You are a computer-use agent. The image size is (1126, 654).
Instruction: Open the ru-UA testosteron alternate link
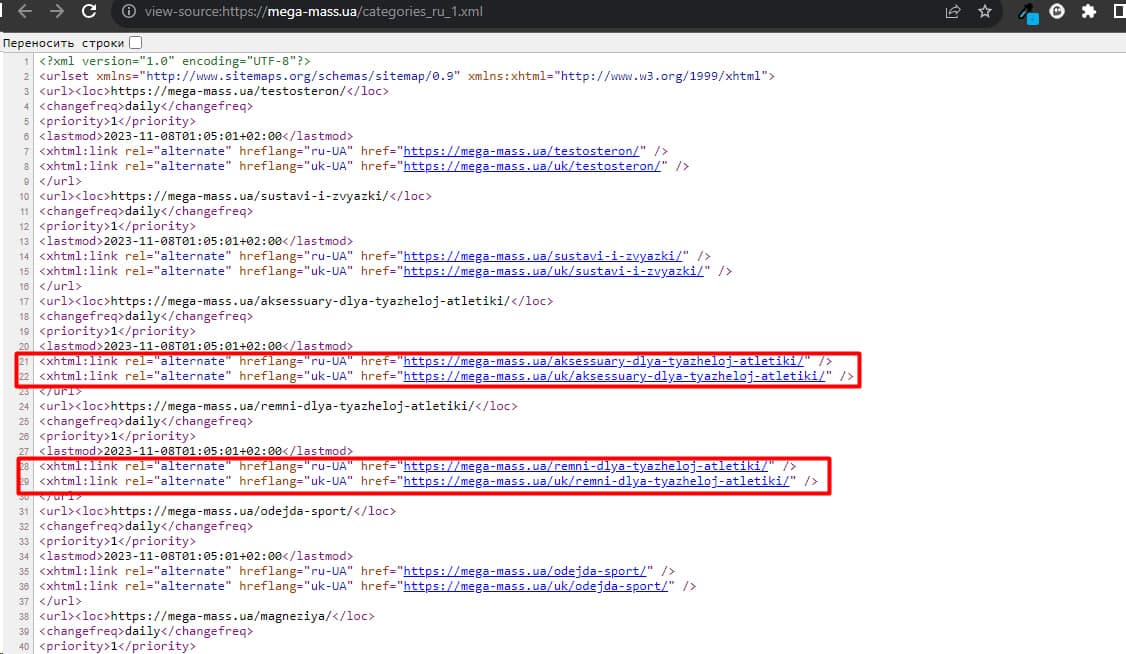click(x=521, y=151)
